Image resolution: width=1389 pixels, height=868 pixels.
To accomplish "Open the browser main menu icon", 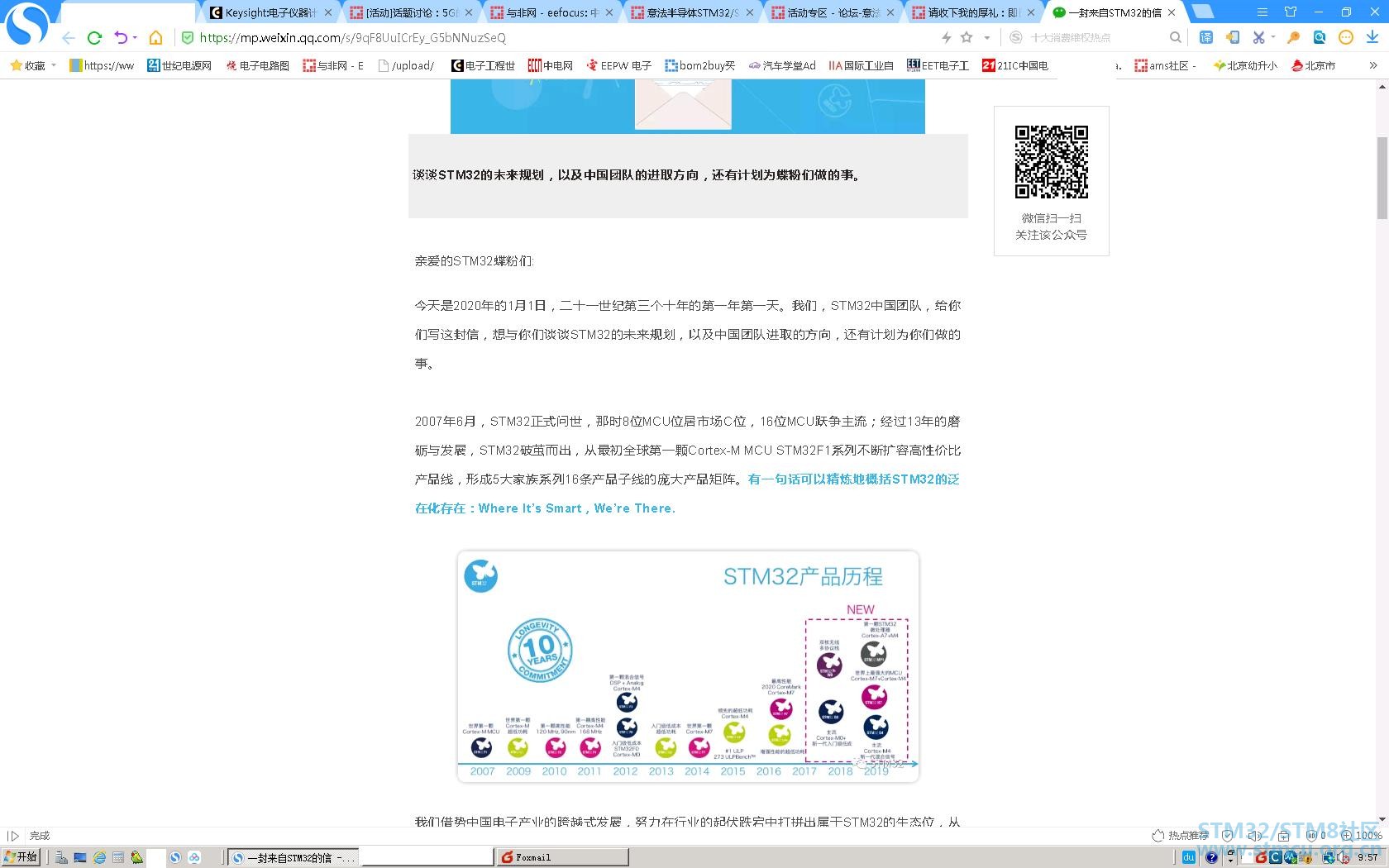I will click(x=1262, y=12).
